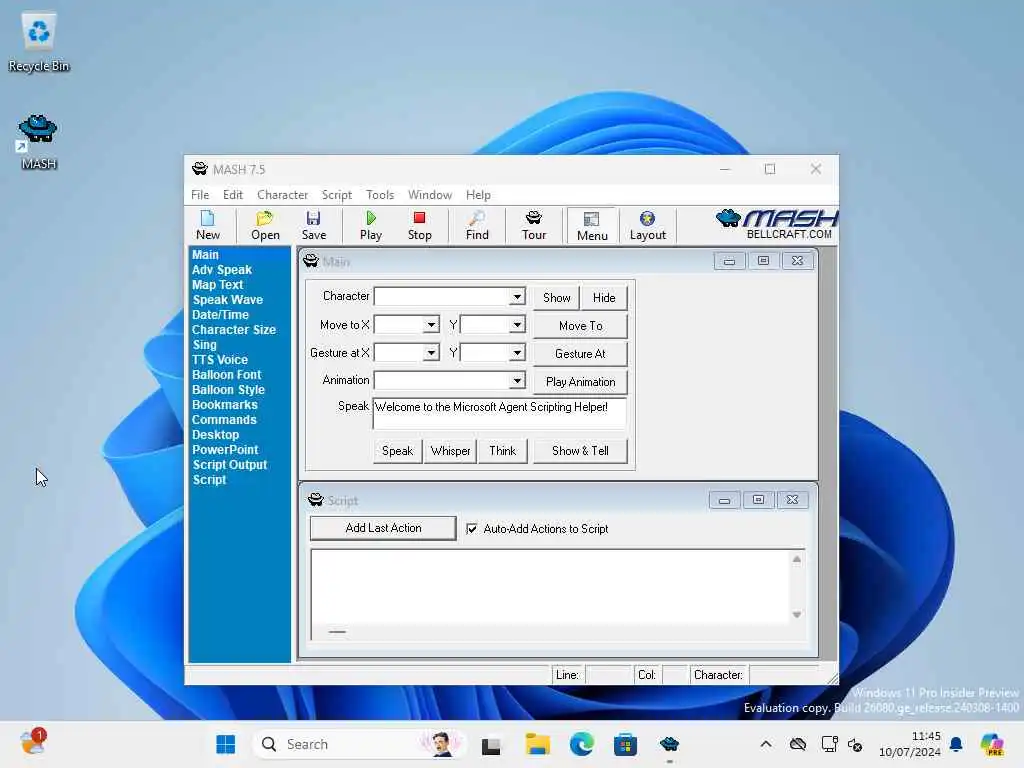Select Adv Speak in sidebar
Screen dimensions: 1024x768
(221, 270)
